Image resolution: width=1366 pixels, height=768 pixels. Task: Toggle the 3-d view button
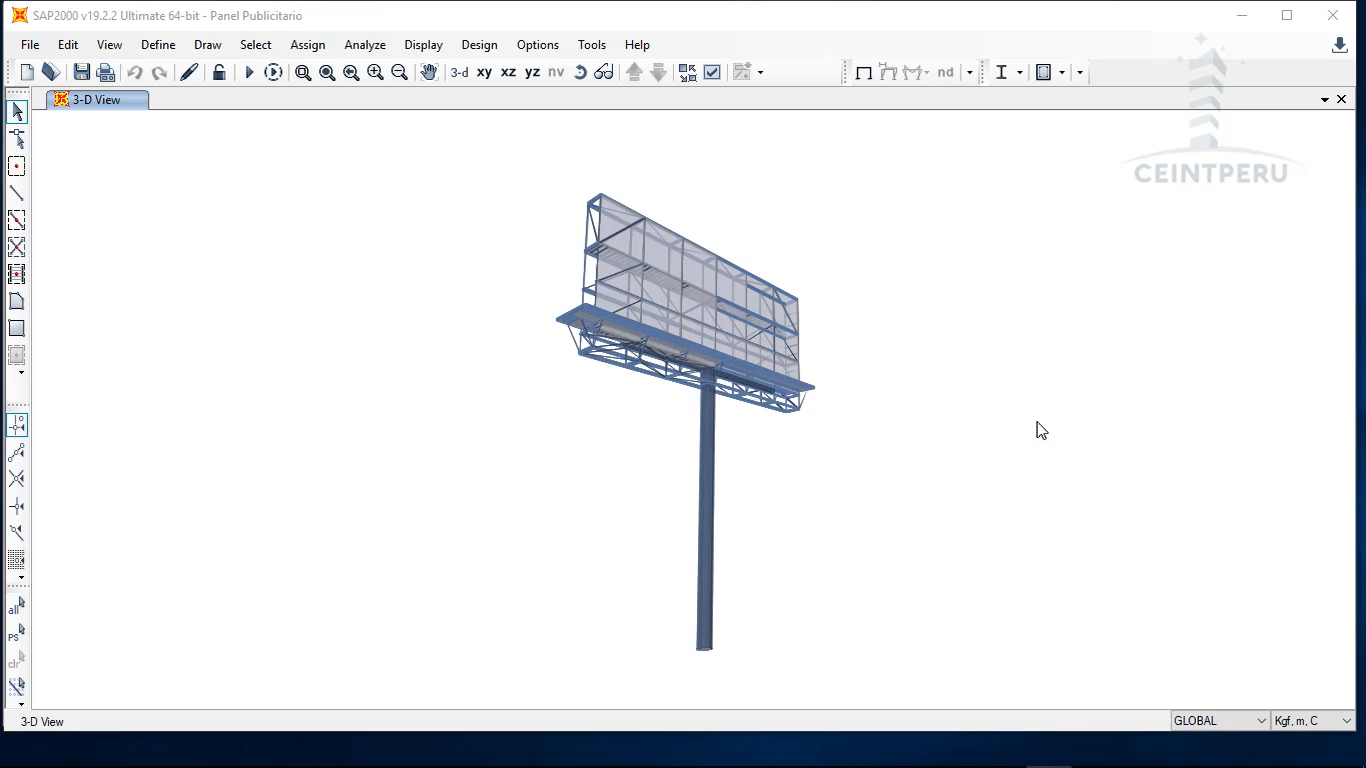click(459, 72)
